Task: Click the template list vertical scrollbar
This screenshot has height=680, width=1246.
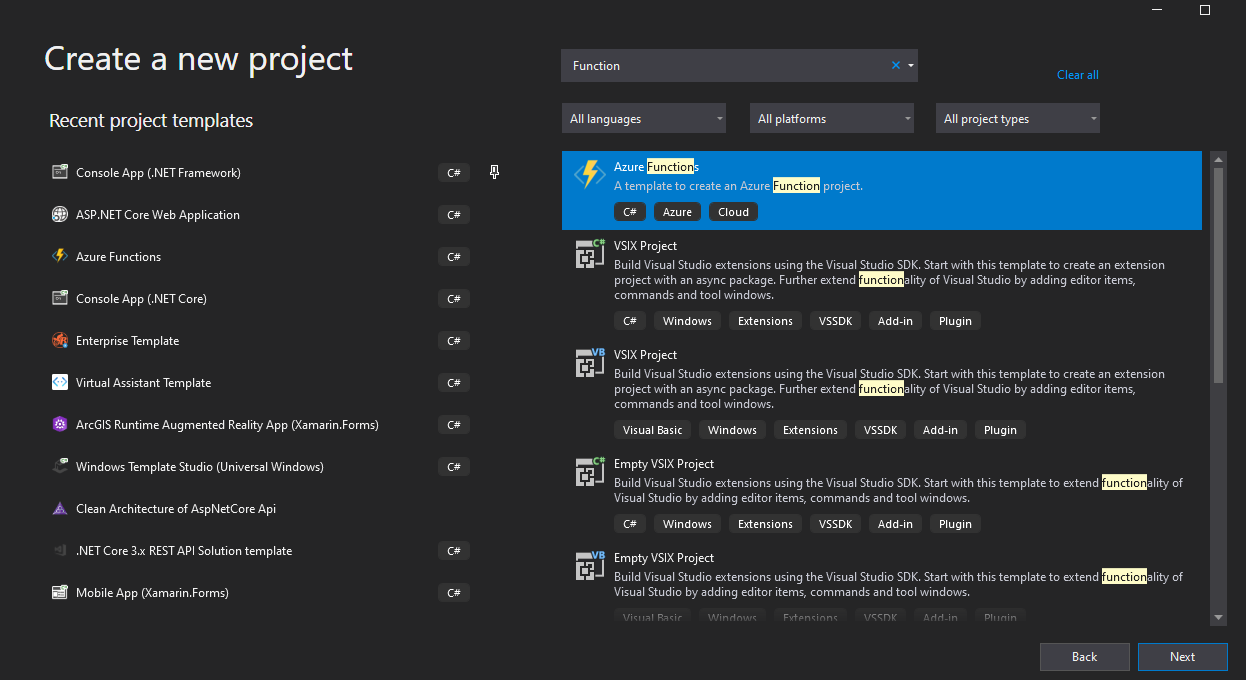Action: (1218, 275)
